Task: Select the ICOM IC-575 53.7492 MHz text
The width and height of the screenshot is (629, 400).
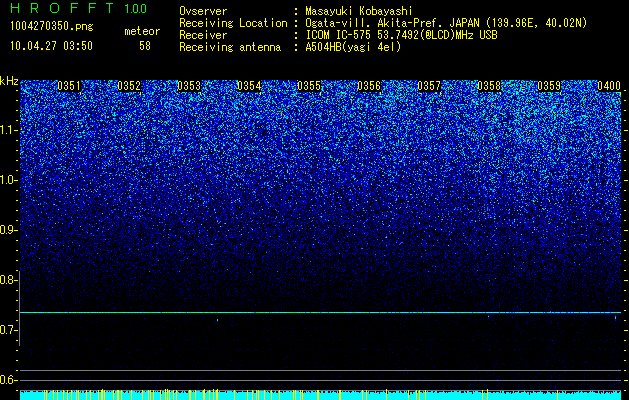Action: (401, 35)
